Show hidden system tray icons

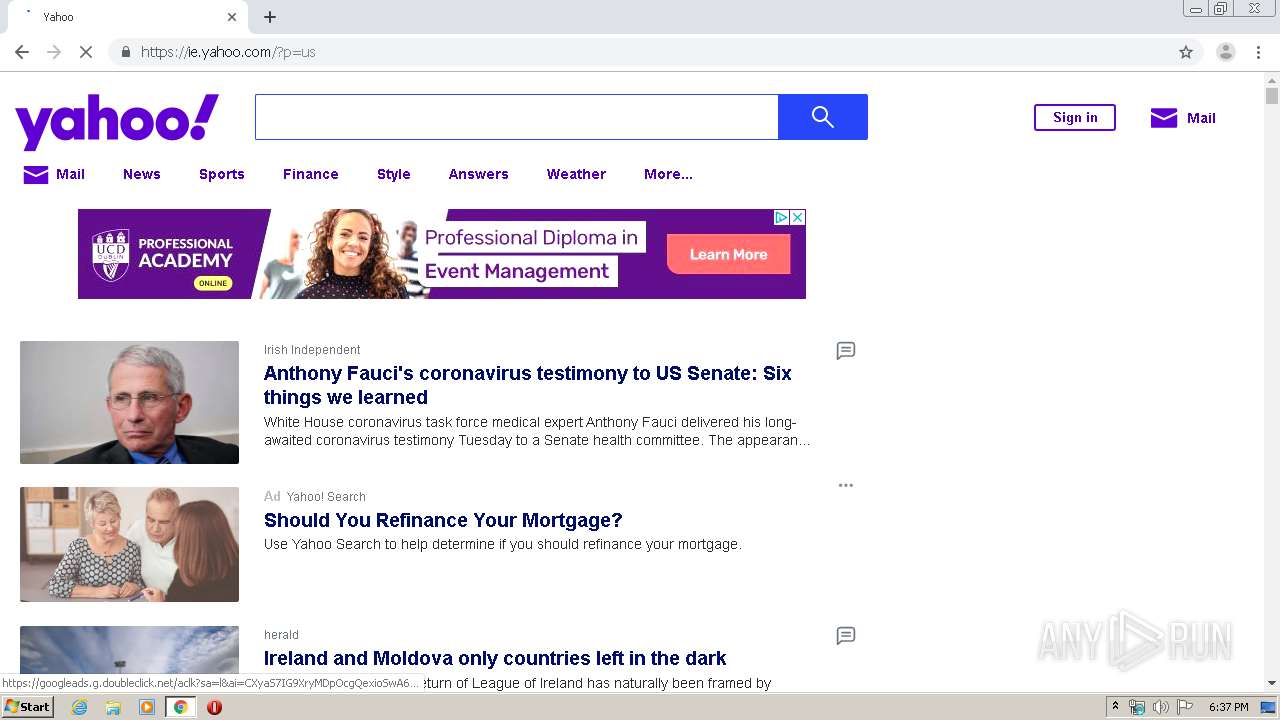pyautogui.click(x=1115, y=707)
